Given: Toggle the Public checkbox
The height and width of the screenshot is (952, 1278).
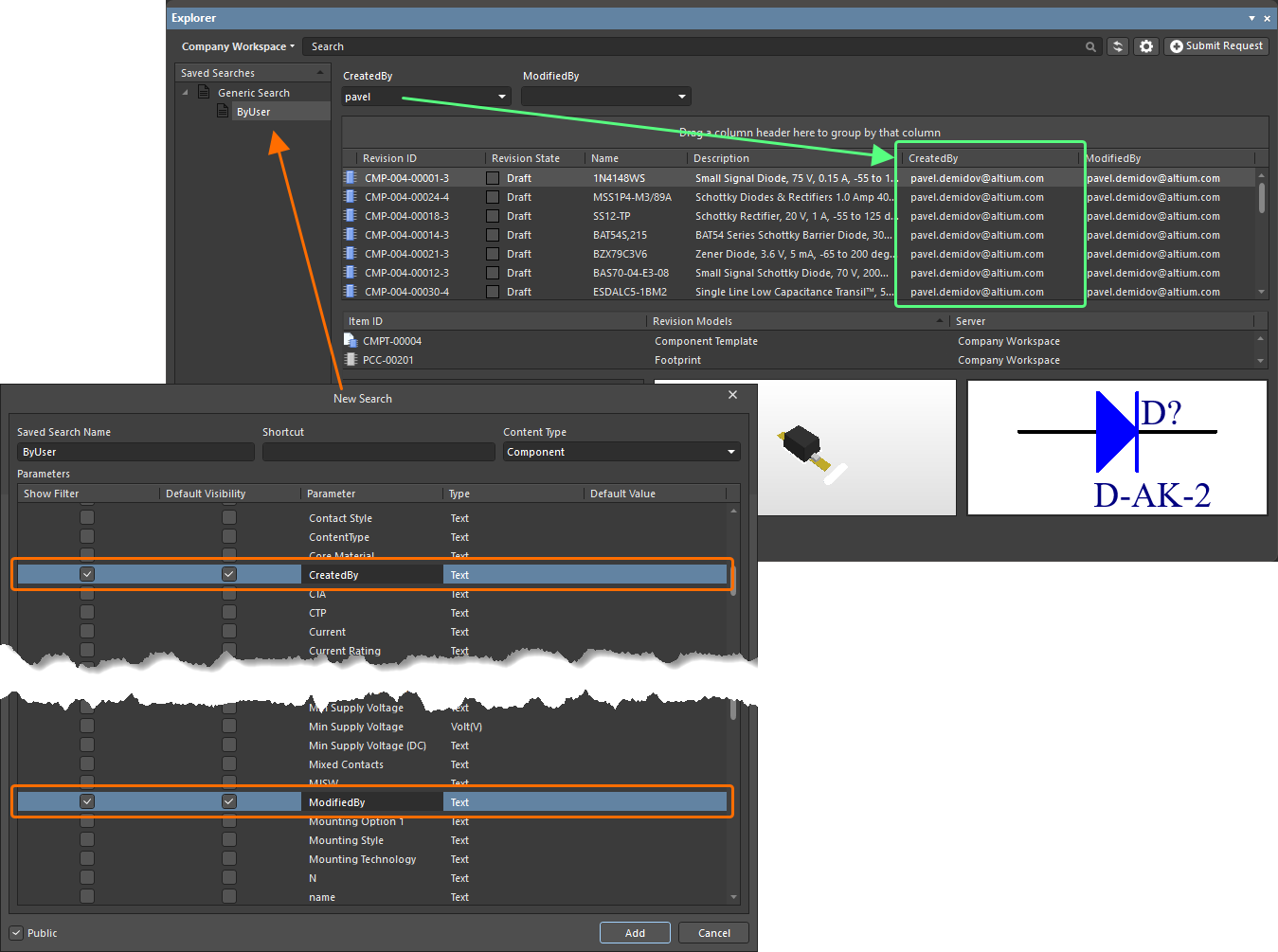Looking at the screenshot, I should [16, 933].
